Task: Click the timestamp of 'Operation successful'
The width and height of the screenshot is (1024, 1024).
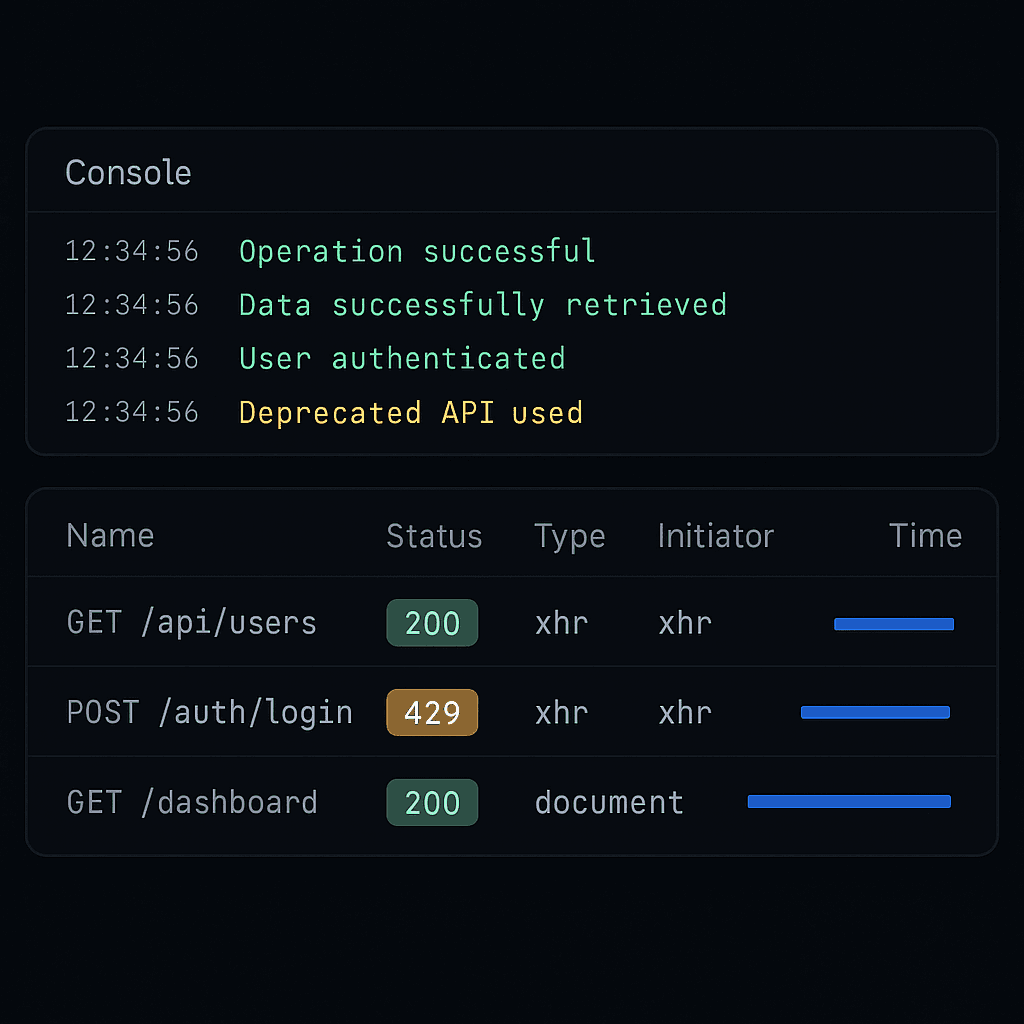Action: [x=131, y=251]
